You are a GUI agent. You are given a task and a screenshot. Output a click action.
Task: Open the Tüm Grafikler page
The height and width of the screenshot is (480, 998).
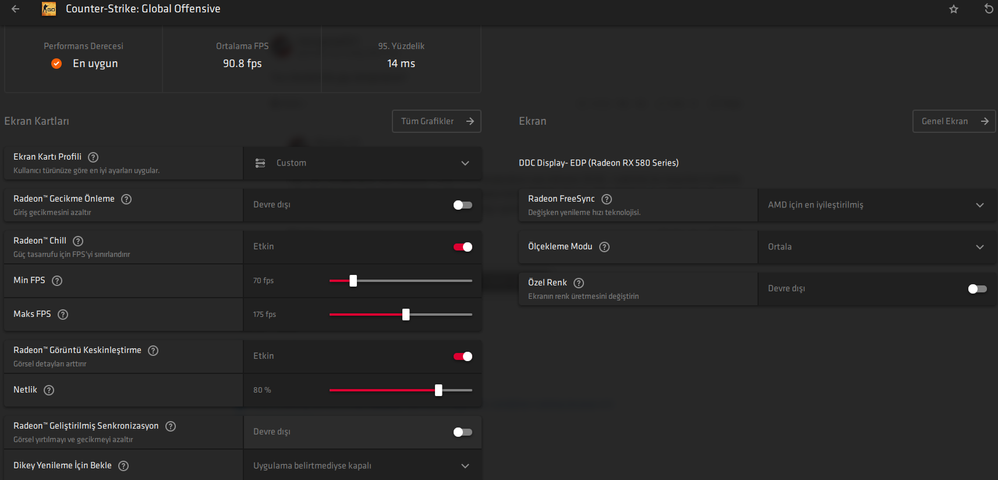(x=437, y=121)
